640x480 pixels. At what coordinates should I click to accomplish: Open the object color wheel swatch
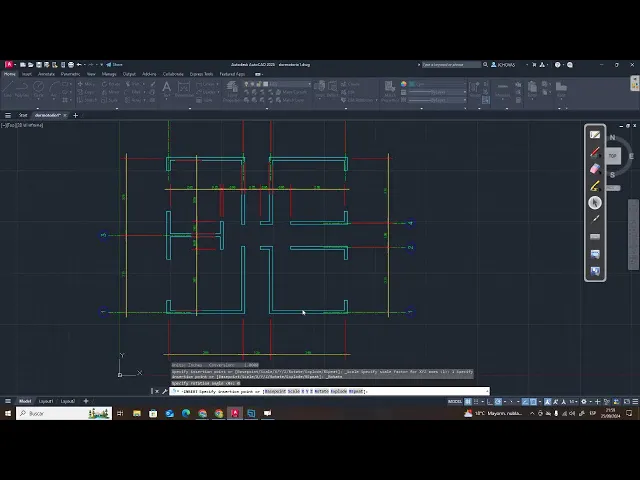(x=404, y=84)
